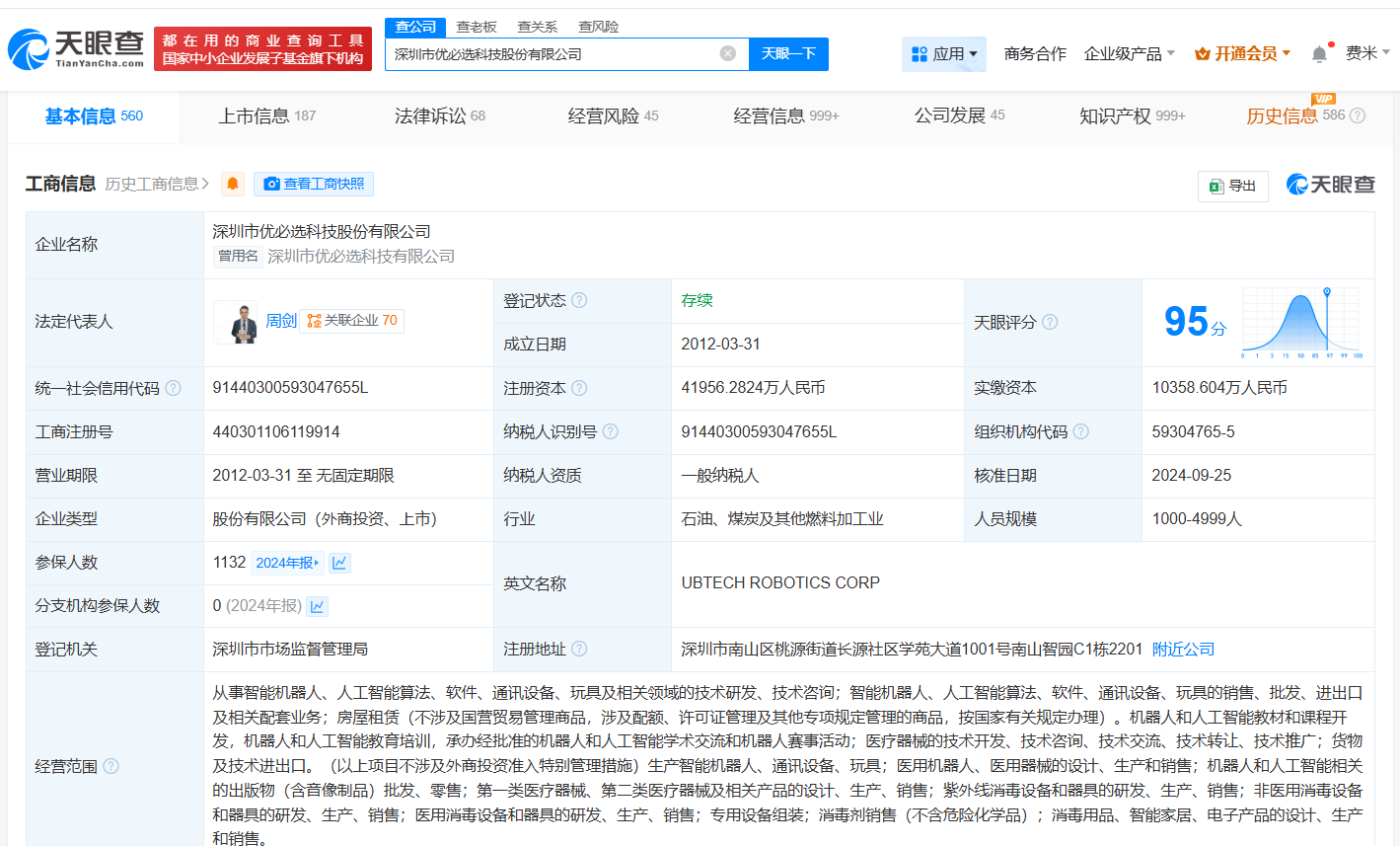Click help icon next to 天眼评分
Viewport: 1400px width, 846px height.
point(1050,322)
